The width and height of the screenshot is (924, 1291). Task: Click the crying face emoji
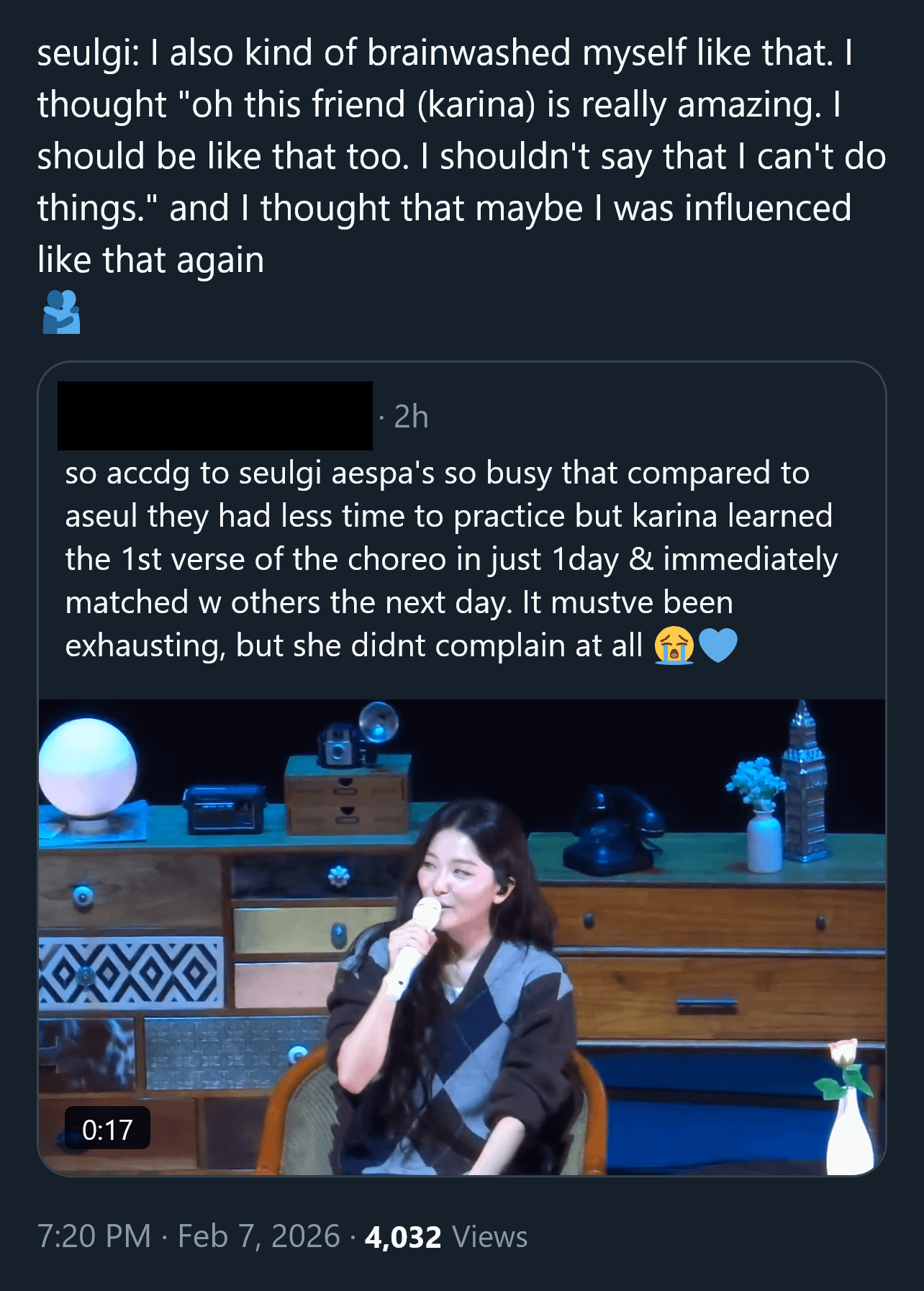(x=674, y=645)
